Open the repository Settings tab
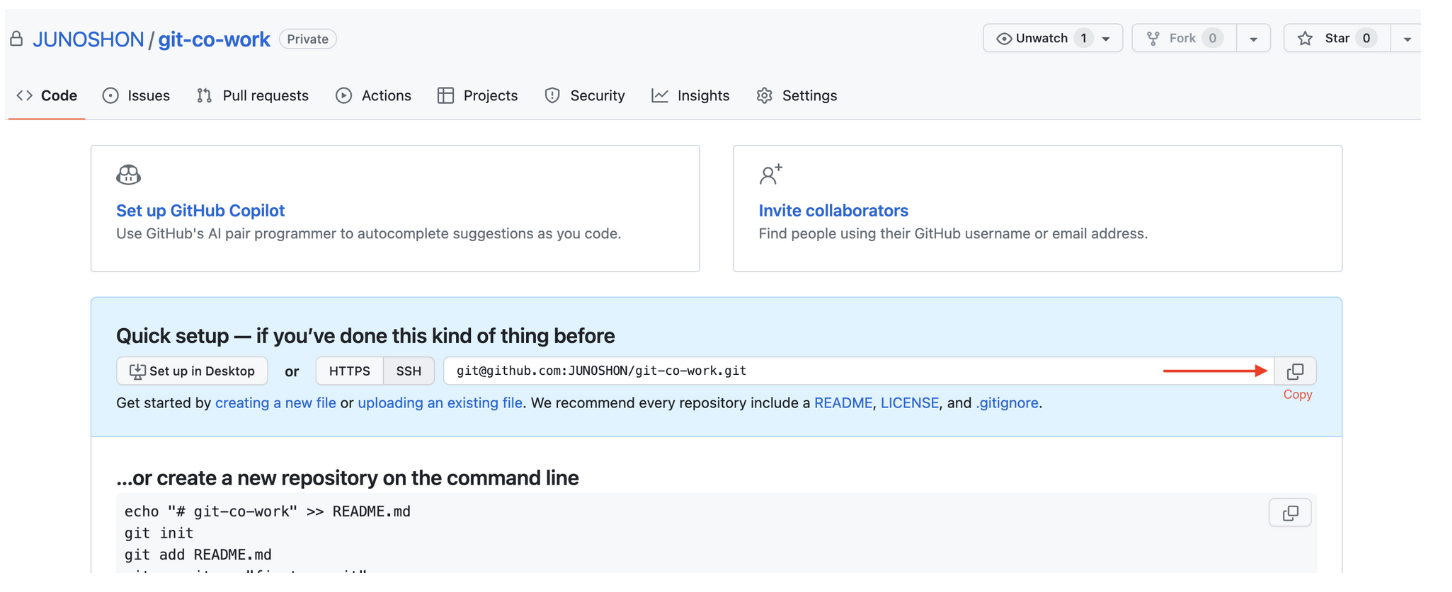 (x=809, y=95)
